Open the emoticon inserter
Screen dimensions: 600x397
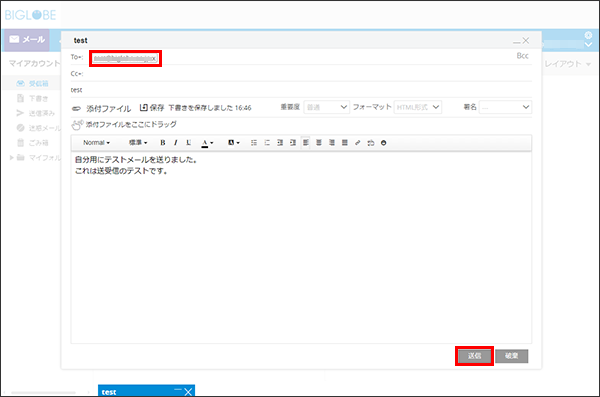(x=383, y=143)
